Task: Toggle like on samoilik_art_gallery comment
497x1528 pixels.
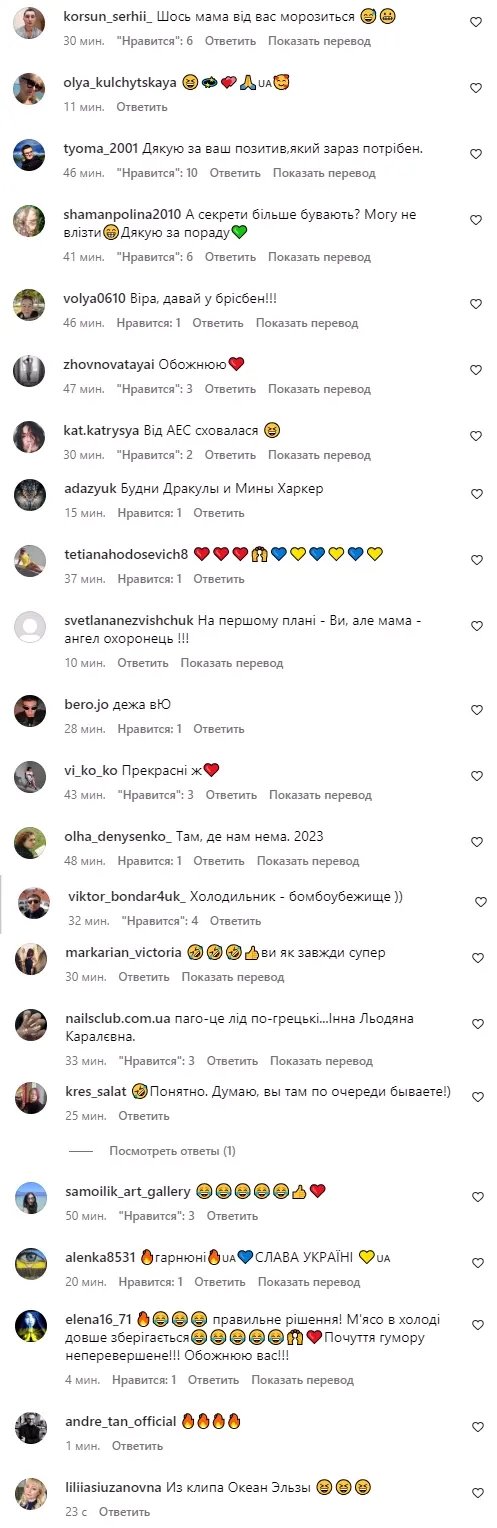Action: pyautogui.click(x=476, y=1196)
